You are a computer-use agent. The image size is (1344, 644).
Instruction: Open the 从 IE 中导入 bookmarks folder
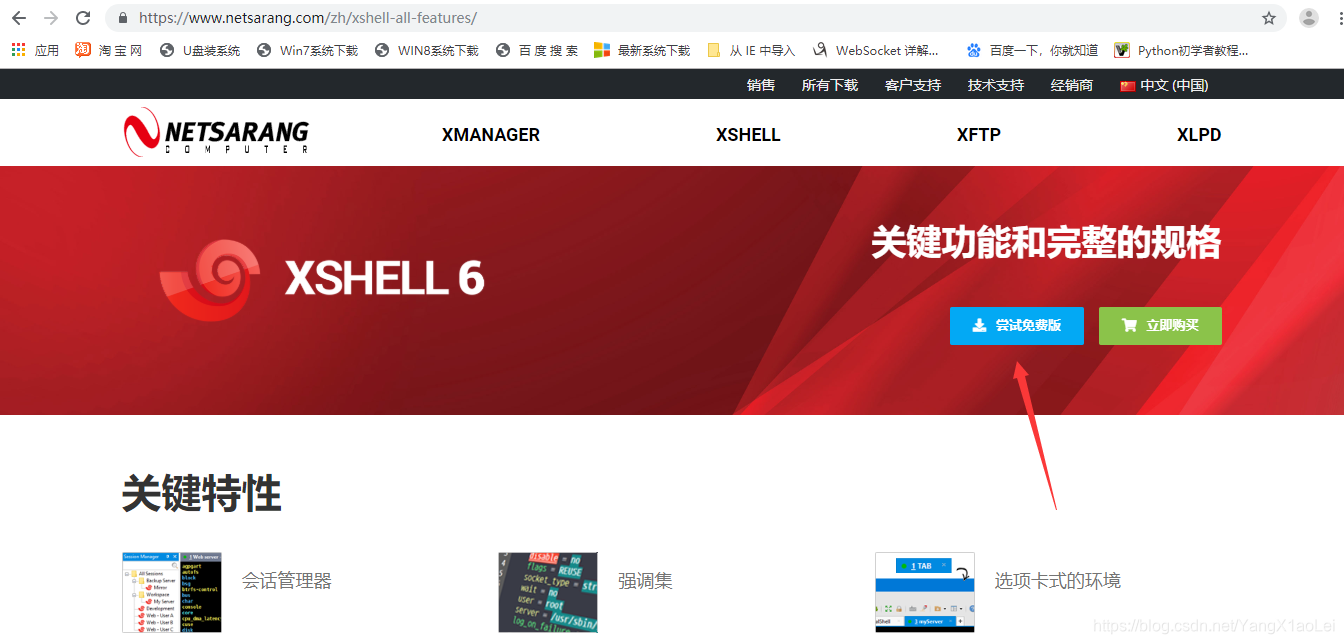click(751, 50)
